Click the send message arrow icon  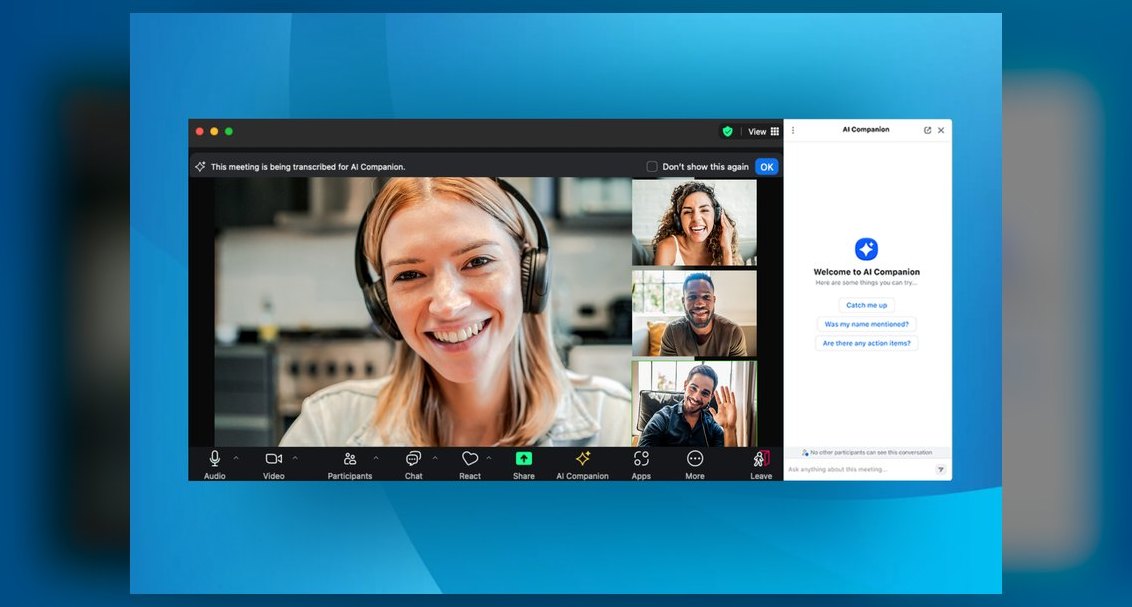[x=941, y=470]
